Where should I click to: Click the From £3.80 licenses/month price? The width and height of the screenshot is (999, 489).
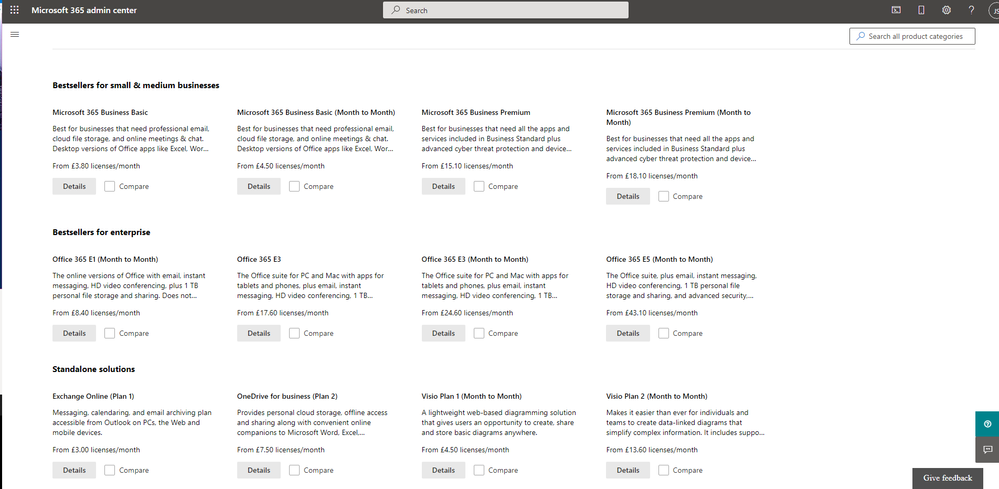pos(96,166)
